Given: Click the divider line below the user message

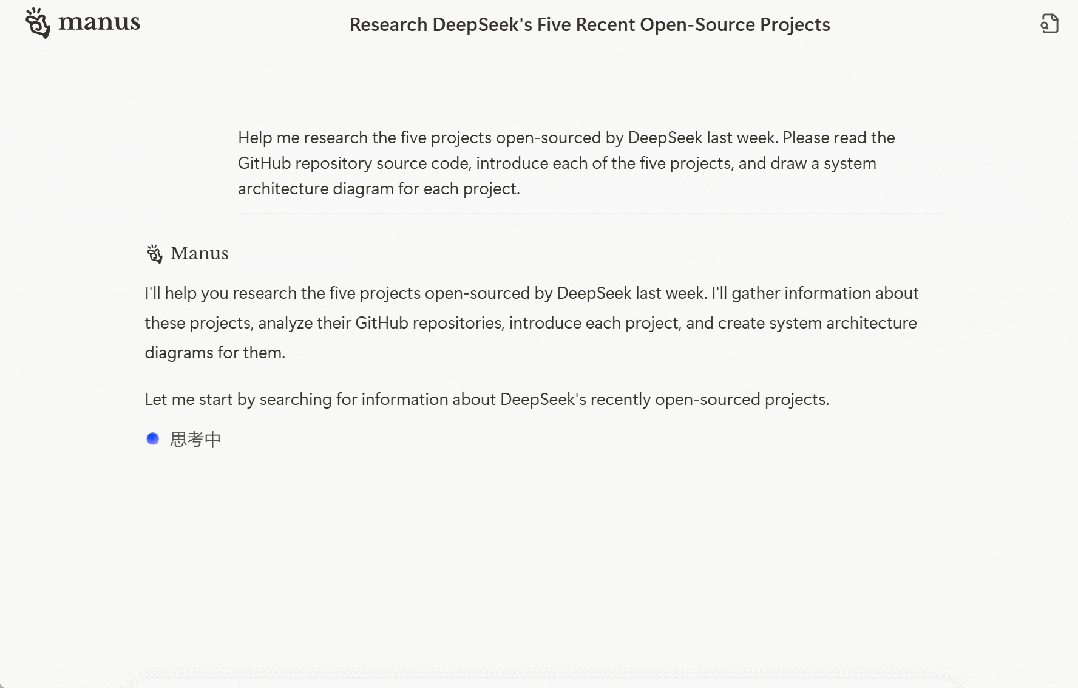Looking at the screenshot, I should click(x=590, y=213).
